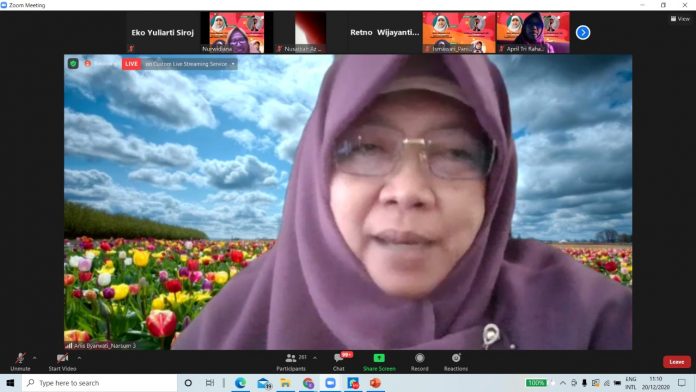
Task: Select the April Tri Raha video thumbnail
Action: [x=533, y=32]
